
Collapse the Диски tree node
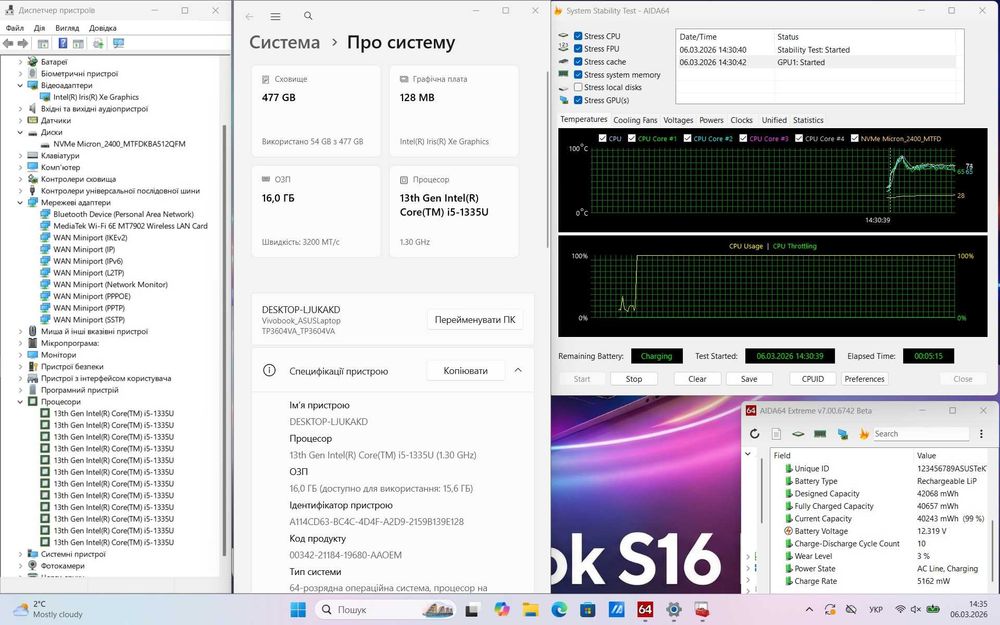pyautogui.click(x=20, y=133)
